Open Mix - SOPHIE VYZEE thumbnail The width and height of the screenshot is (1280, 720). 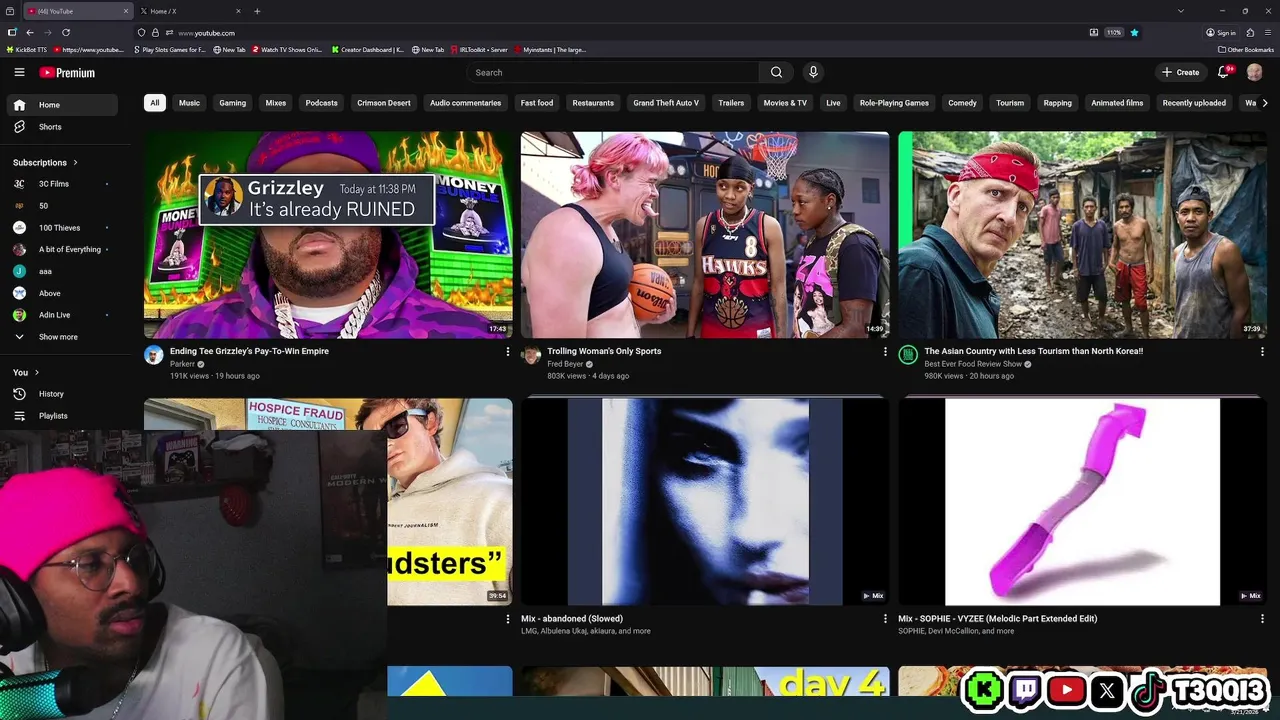click(1082, 502)
